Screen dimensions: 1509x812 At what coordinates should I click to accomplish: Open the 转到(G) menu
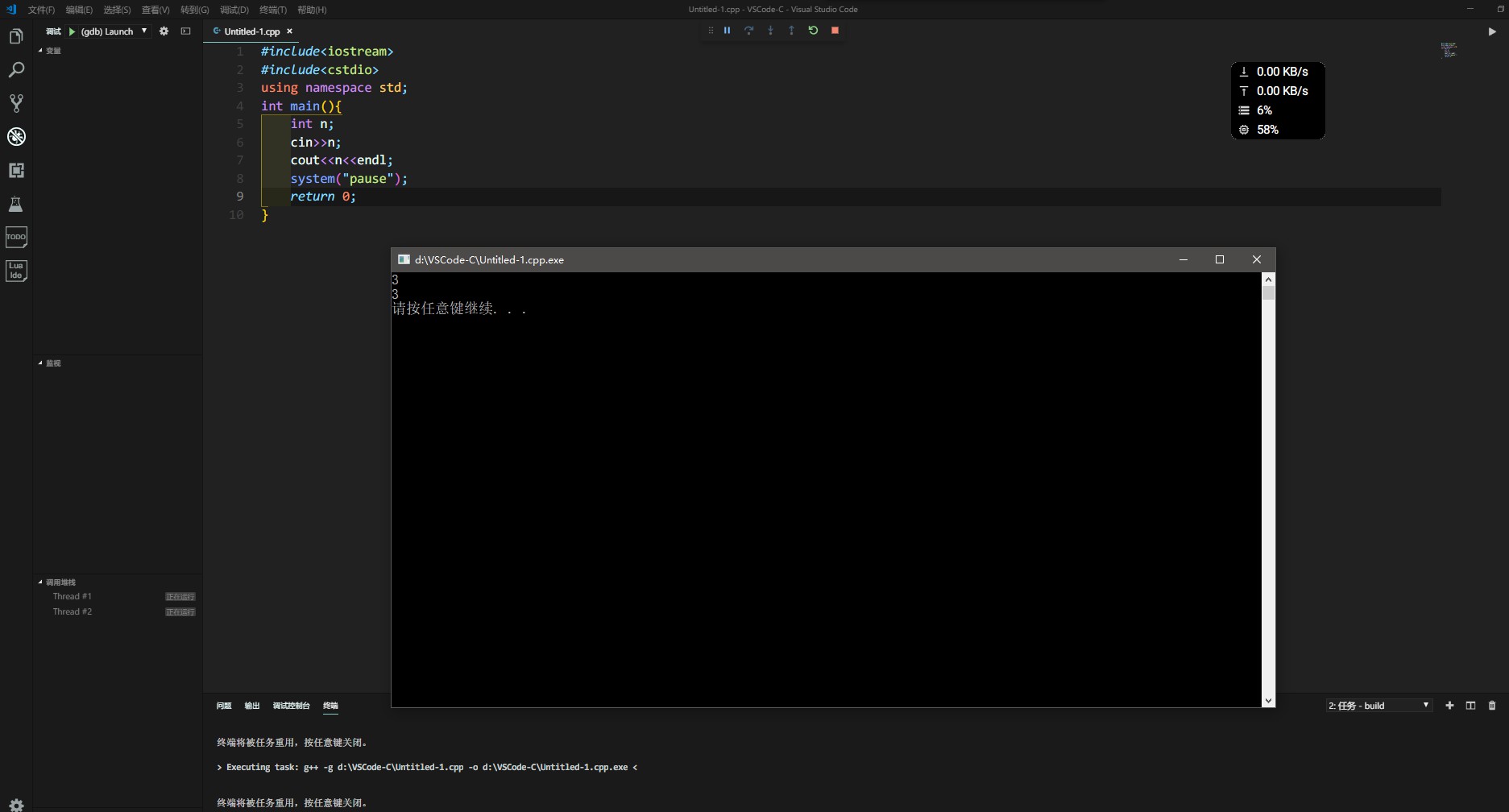pos(194,10)
